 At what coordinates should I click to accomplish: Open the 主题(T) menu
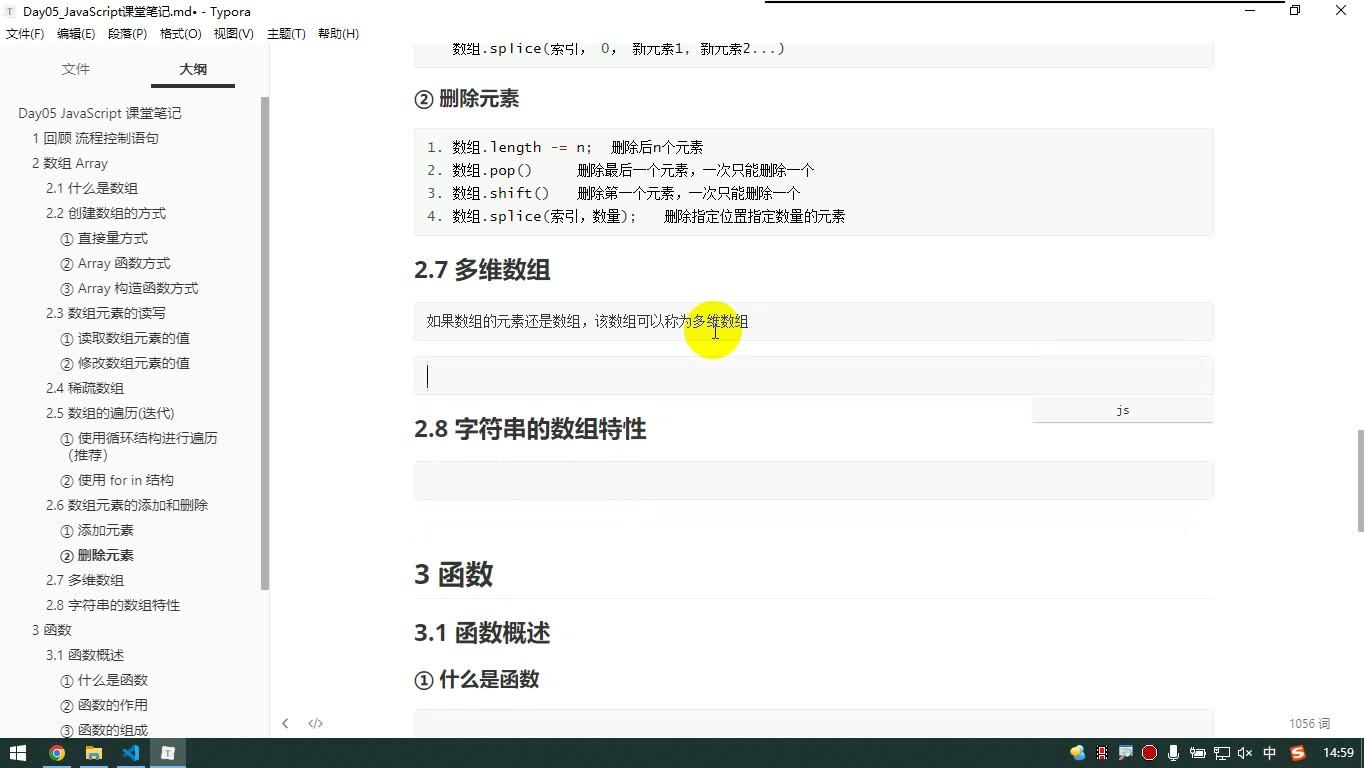(x=286, y=34)
